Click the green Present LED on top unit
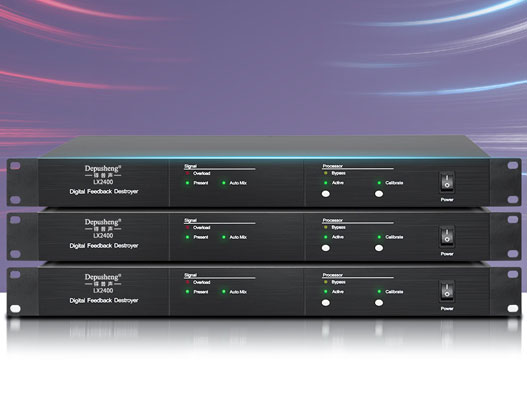 coord(187,183)
